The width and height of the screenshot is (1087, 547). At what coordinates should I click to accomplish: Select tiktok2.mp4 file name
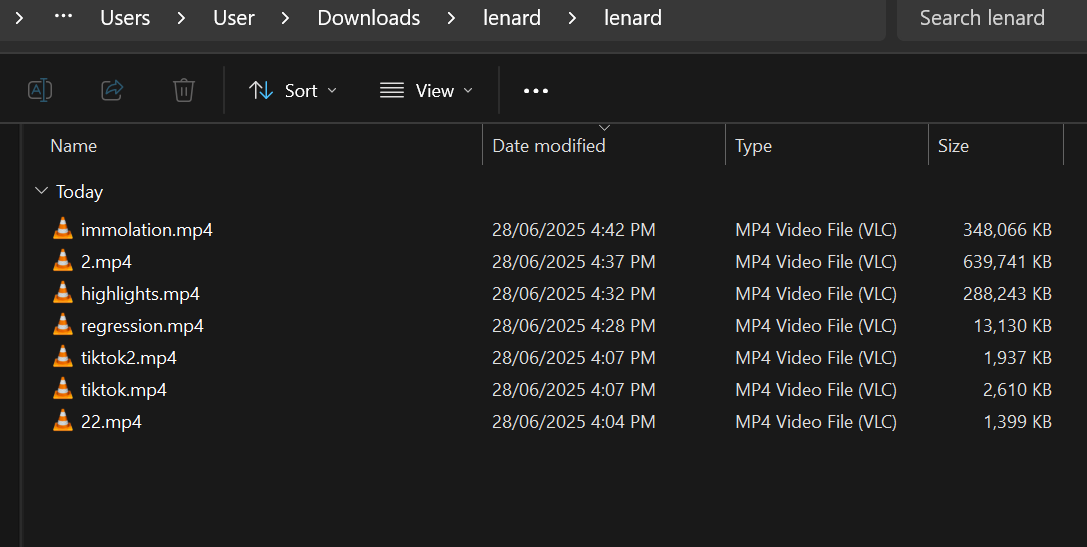pyautogui.click(x=129, y=358)
